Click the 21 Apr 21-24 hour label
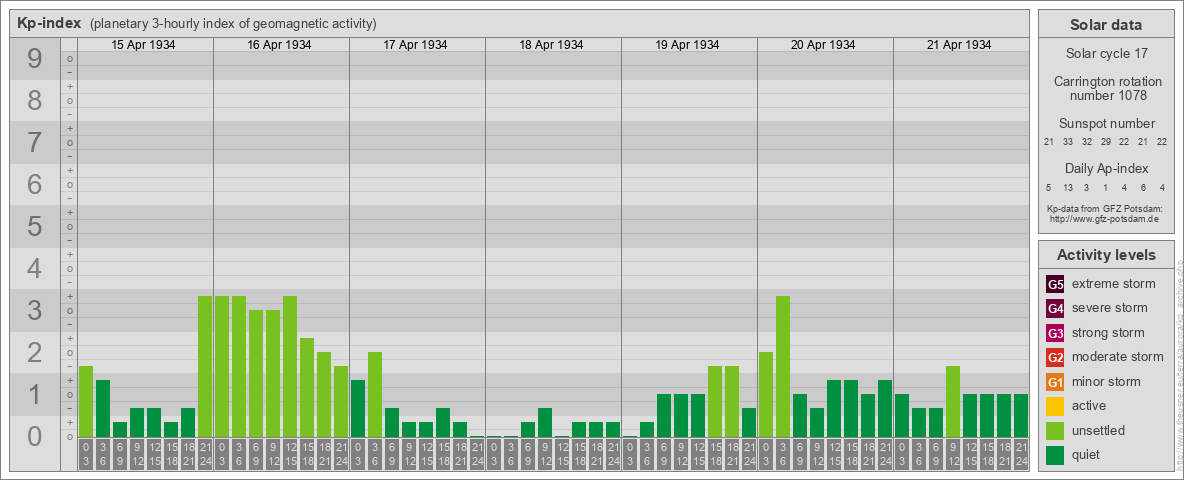Image resolution: width=1184 pixels, height=480 pixels. [1020, 455]
